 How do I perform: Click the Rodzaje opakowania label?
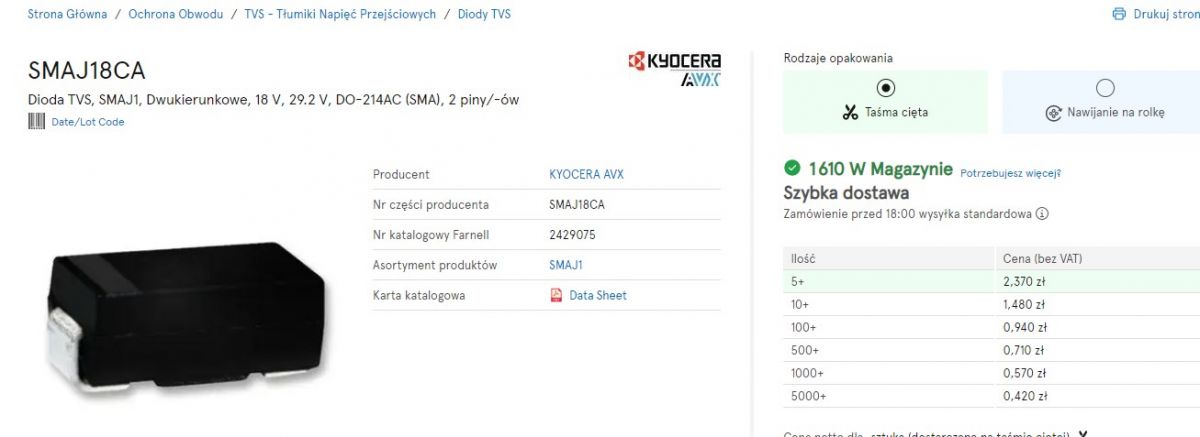(x=838, y=58)
